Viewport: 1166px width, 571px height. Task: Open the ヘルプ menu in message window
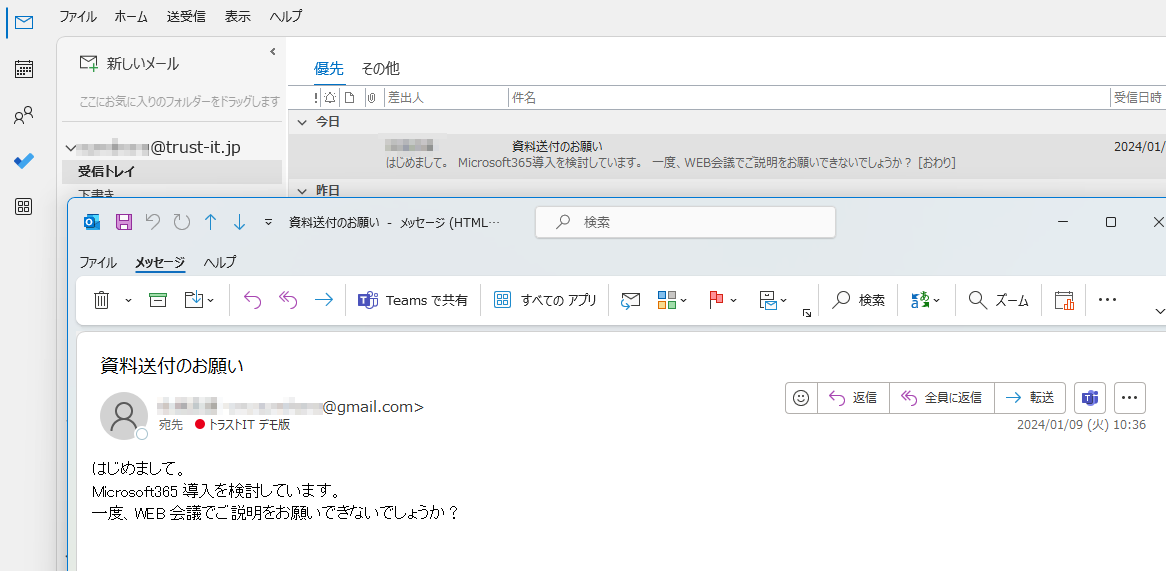220,263
